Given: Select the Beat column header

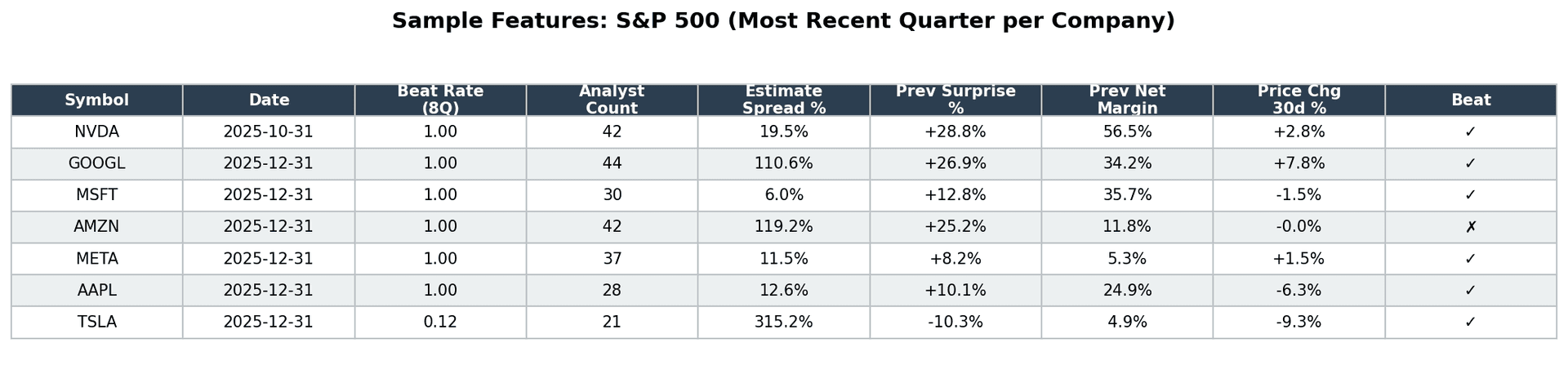Looking at the screenshot, I should [1470, 100].
